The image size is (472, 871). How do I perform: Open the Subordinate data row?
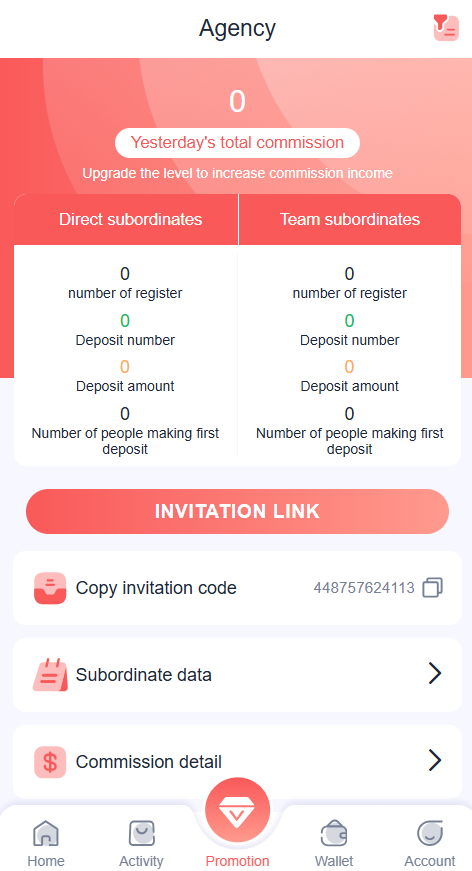click(237, 674)
